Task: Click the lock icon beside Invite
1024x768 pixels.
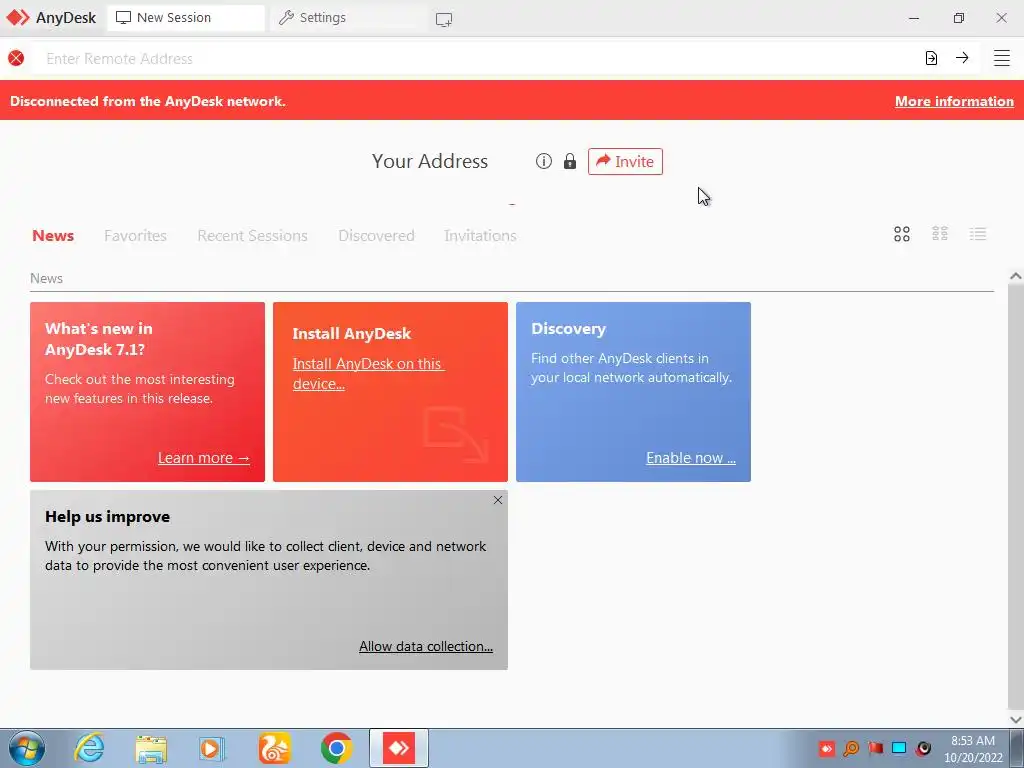Action: click(570, 161)
